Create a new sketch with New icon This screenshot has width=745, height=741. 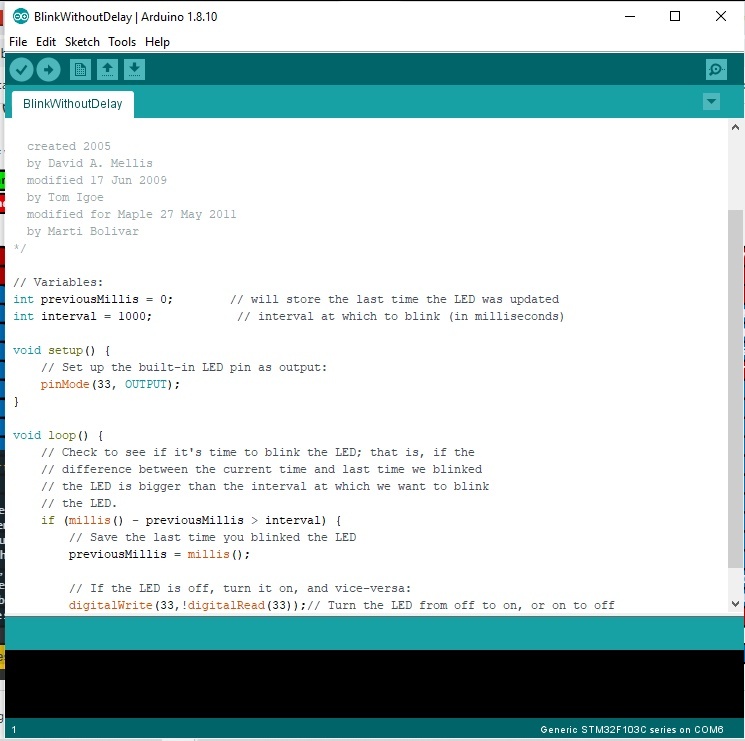click(x=80, y=70)
